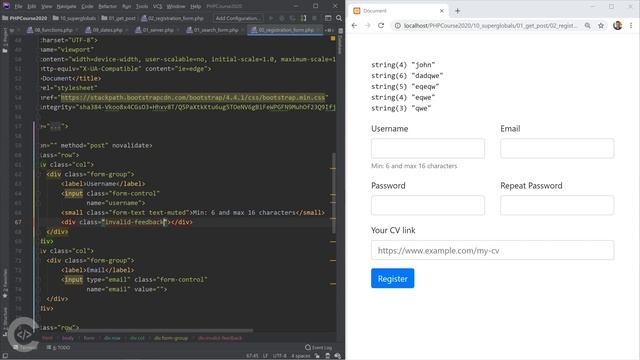Viewport: 640px width, 360px height.
Task: Change 4 spaces indent setting
Action: coord(300,356)
